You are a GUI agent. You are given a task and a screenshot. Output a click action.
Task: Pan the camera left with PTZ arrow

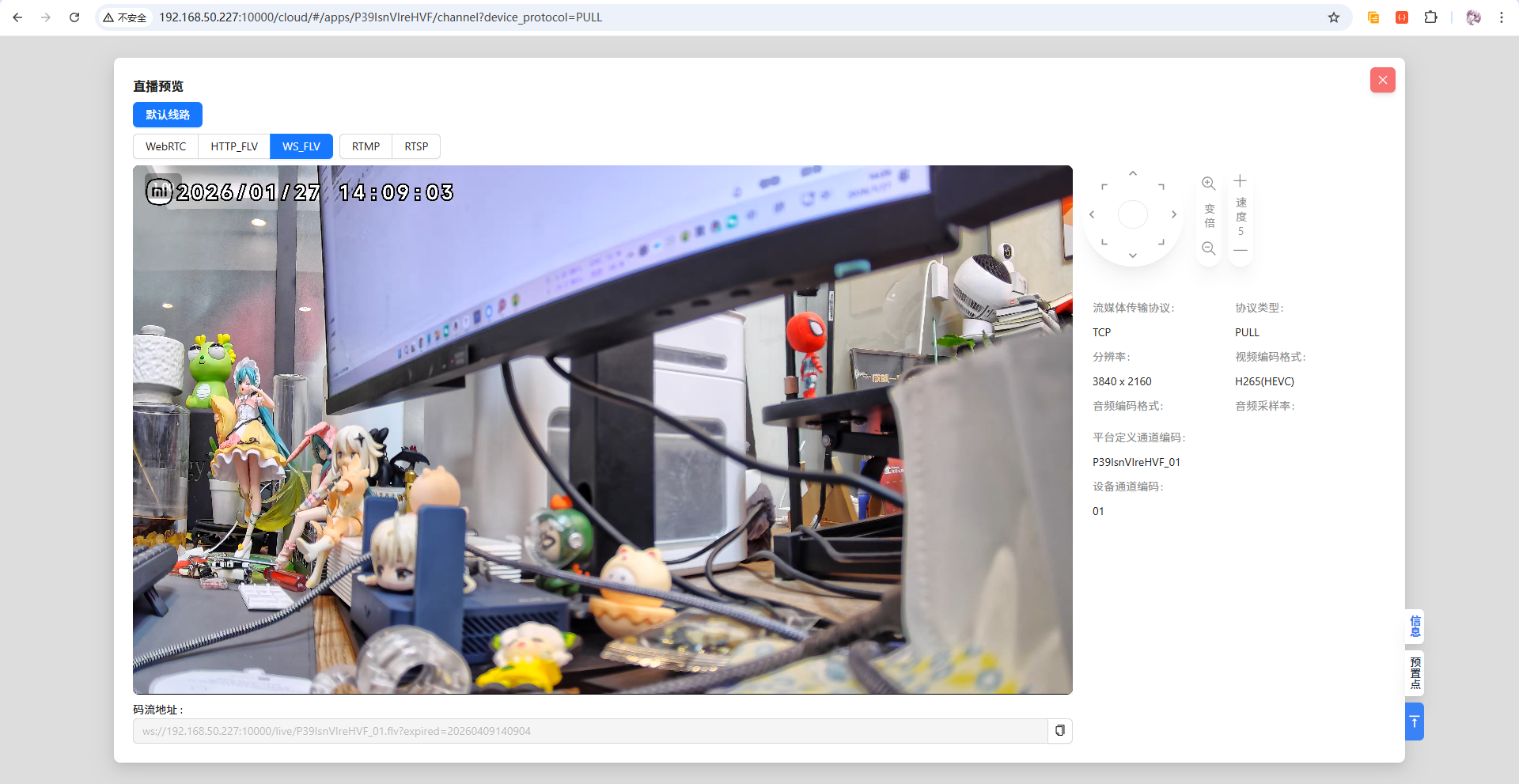[x=1092, y=214]
